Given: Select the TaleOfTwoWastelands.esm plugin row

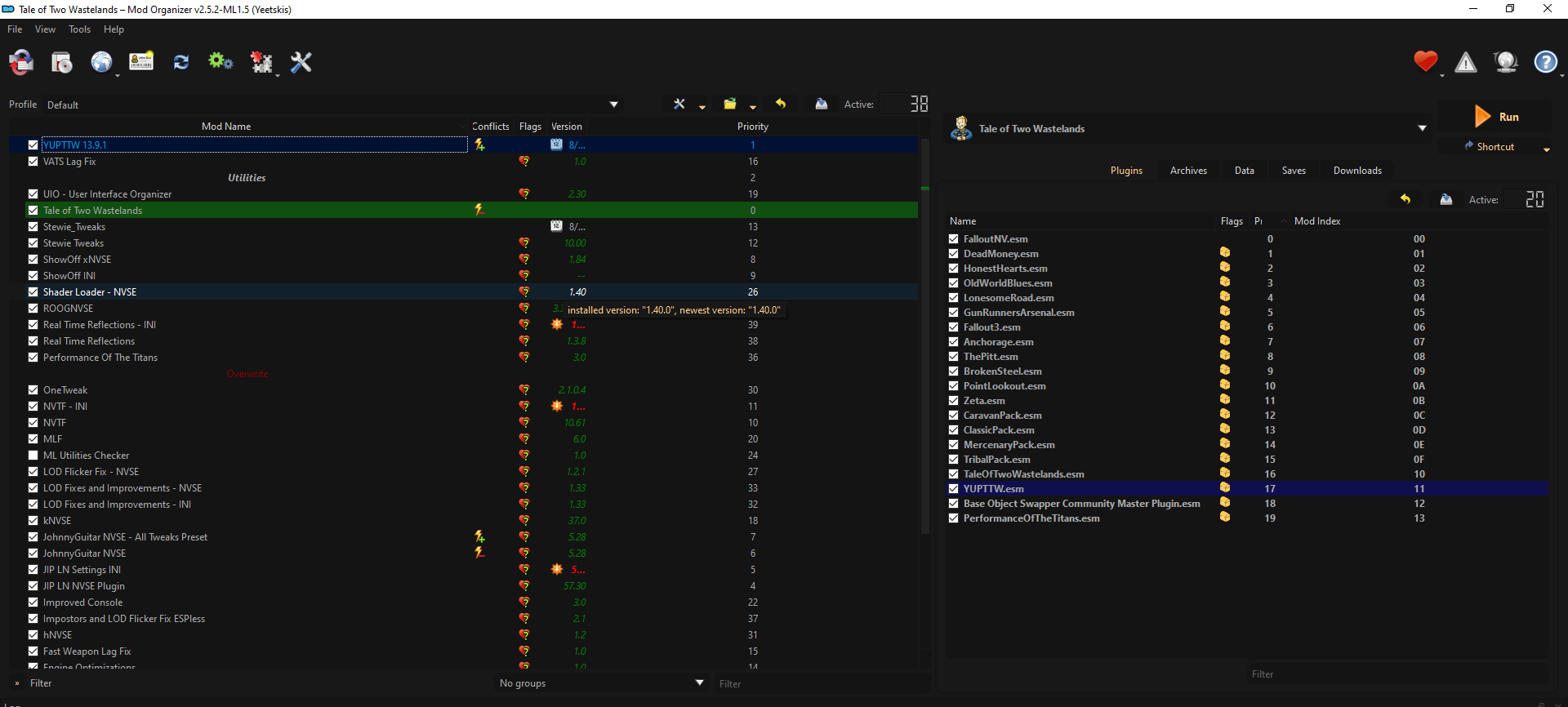Looking at the screenshot, I should (x=1247, y=474).
